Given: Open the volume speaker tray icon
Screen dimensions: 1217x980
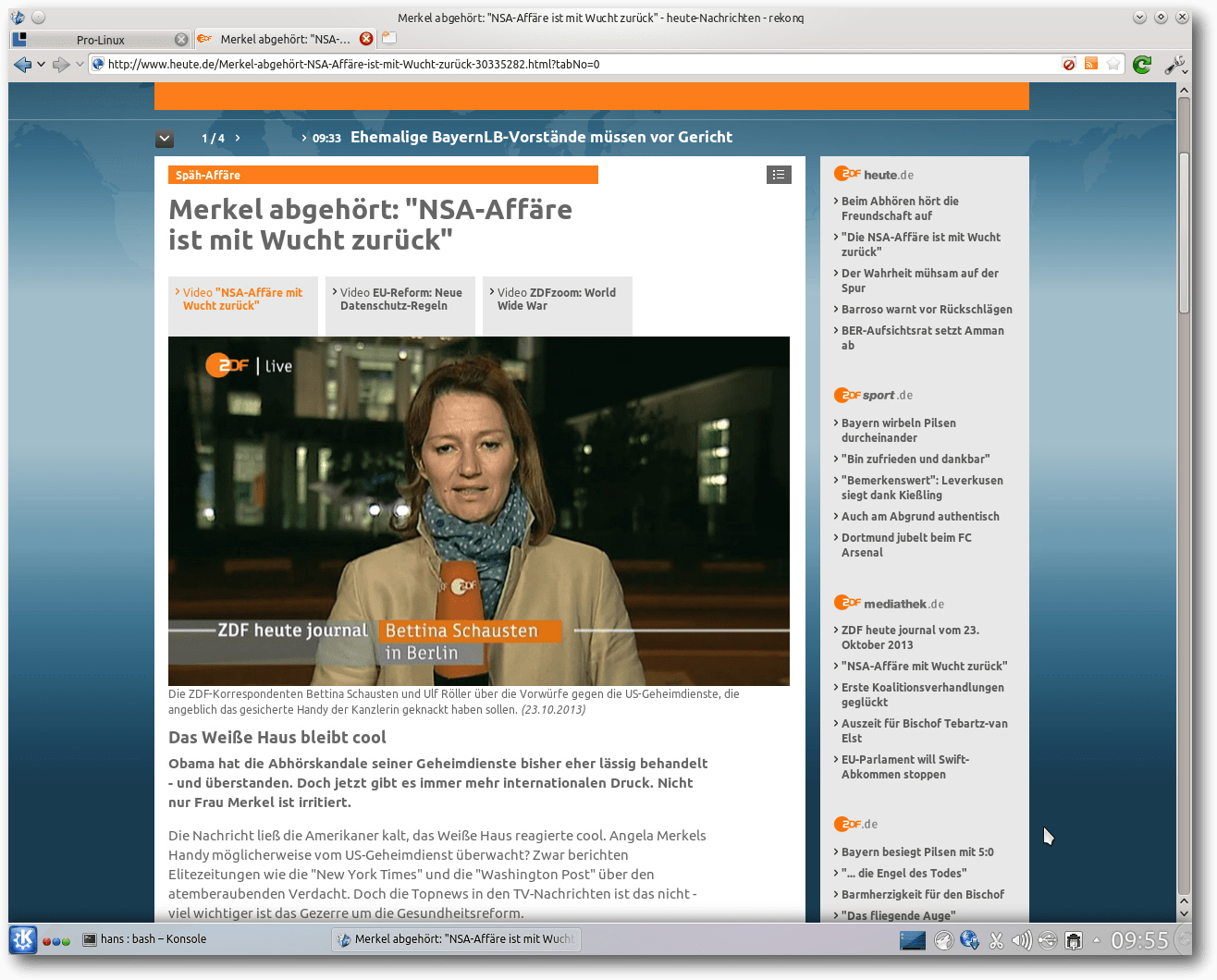Looking at the screenshot, I should tap(1022, 940).
